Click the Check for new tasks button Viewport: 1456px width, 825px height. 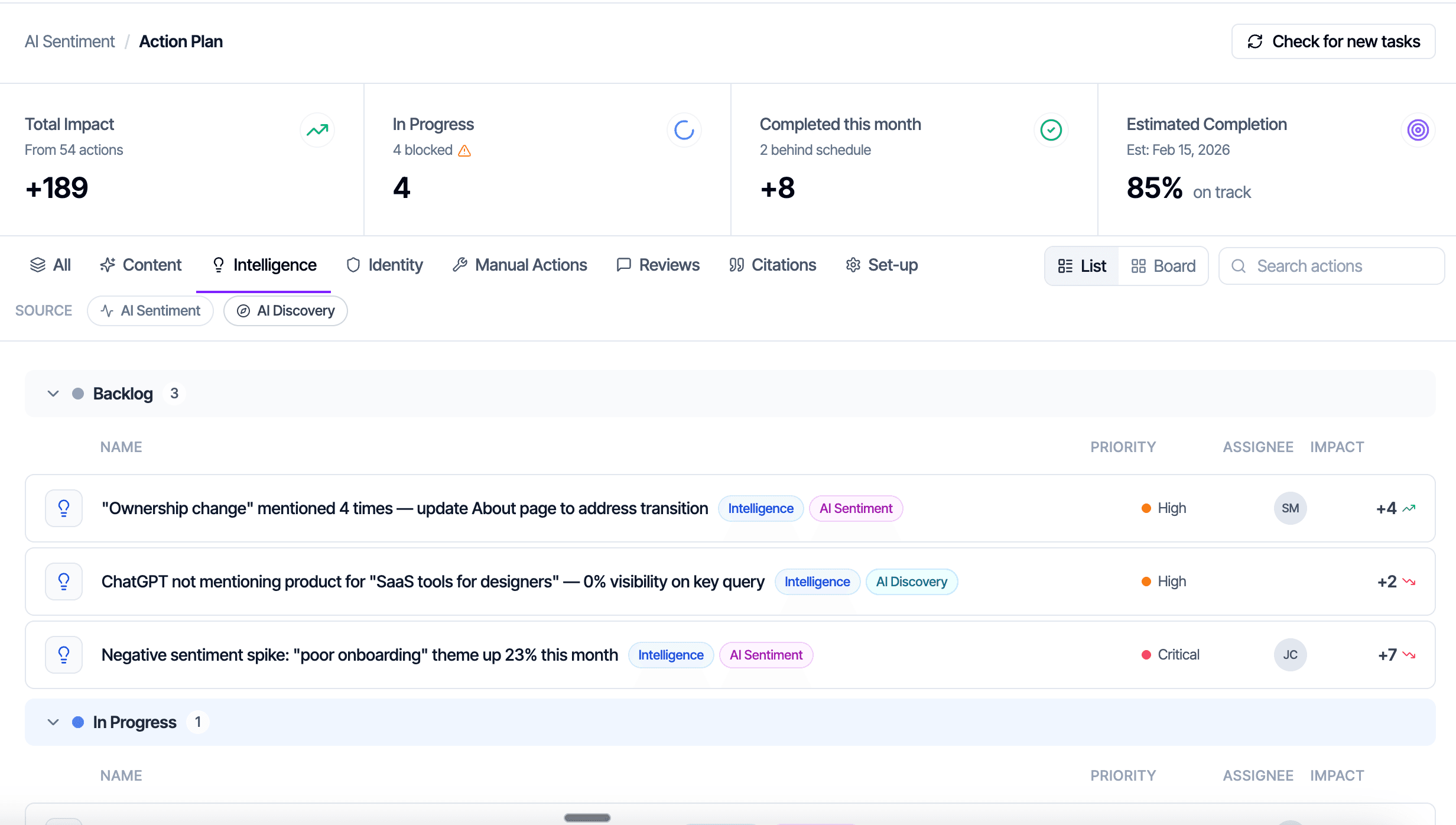(1332, 41)
